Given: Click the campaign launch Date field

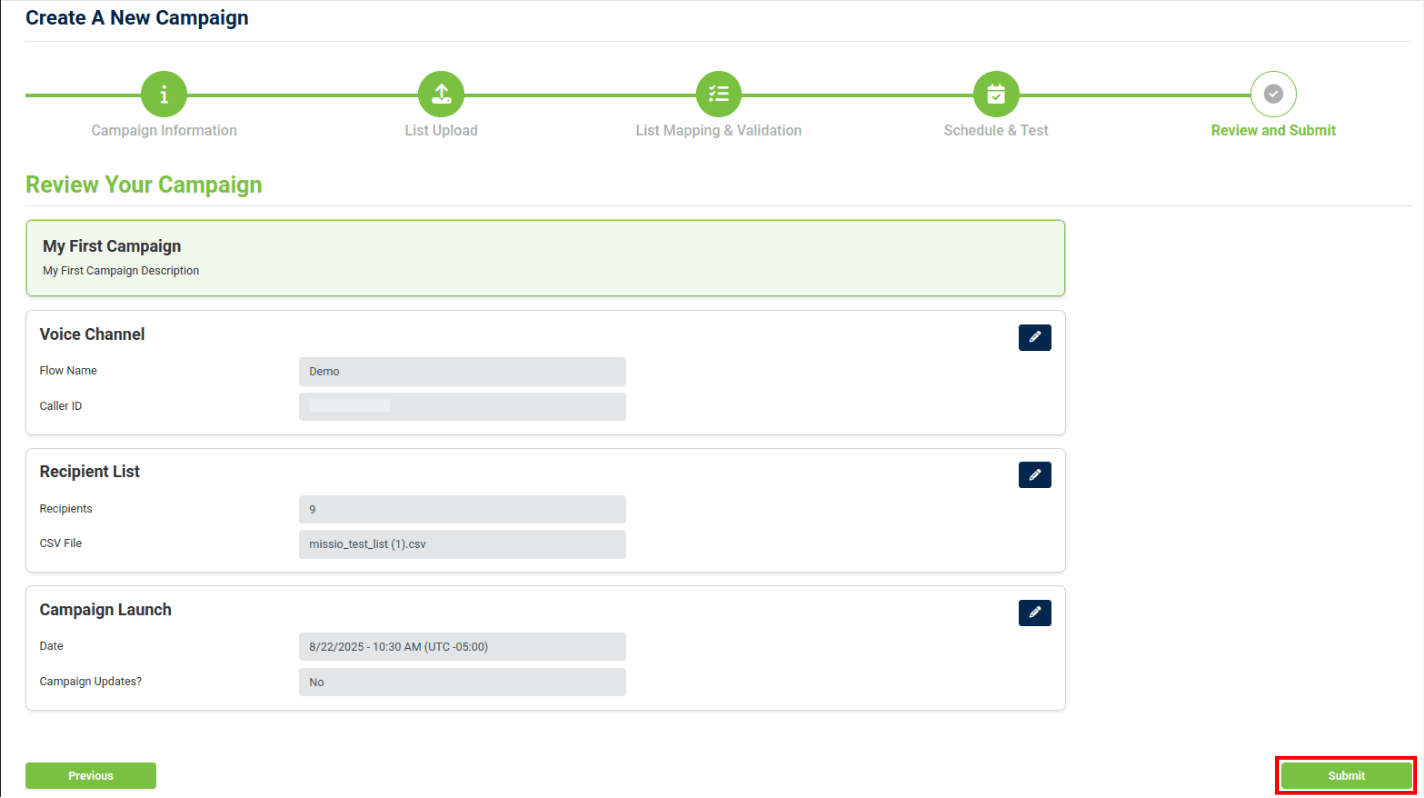Looking at the screenshot, I should pyautogui.click(x=462, y=647).
